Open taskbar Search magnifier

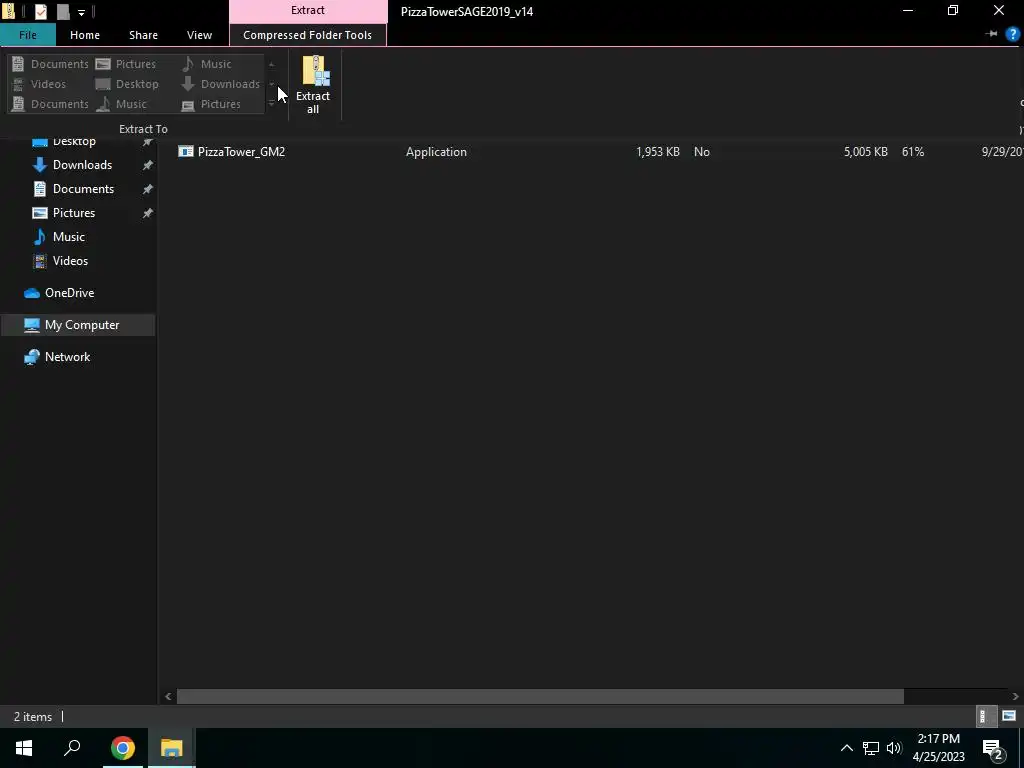(x=72, y=748)
